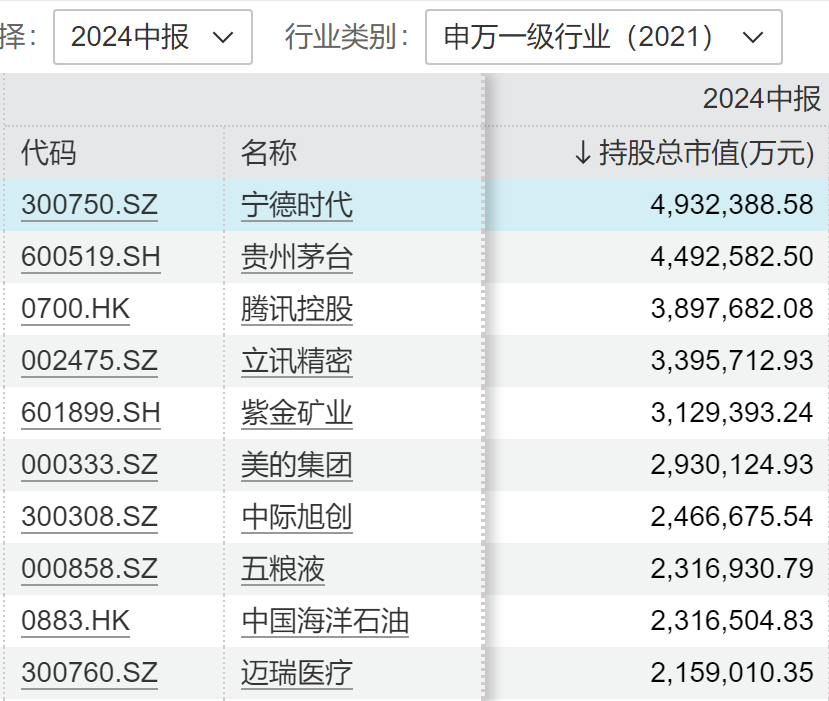This screenshot has width=829, height=701.
Task: Open the 宁德时代 stock name link
Action: [x=297, y=205]
